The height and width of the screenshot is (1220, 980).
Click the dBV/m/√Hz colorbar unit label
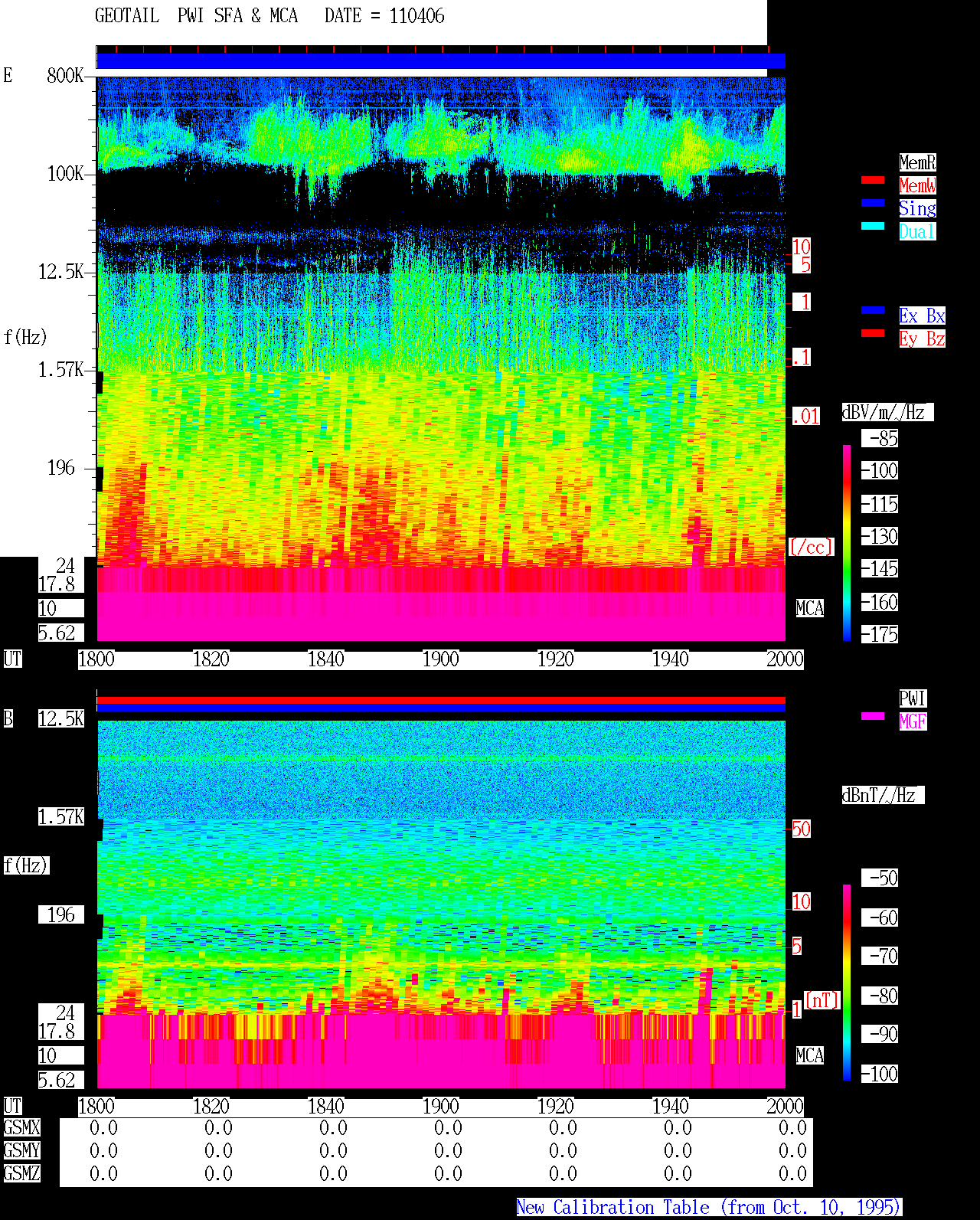pyautogui.click(x=887, y=412)
